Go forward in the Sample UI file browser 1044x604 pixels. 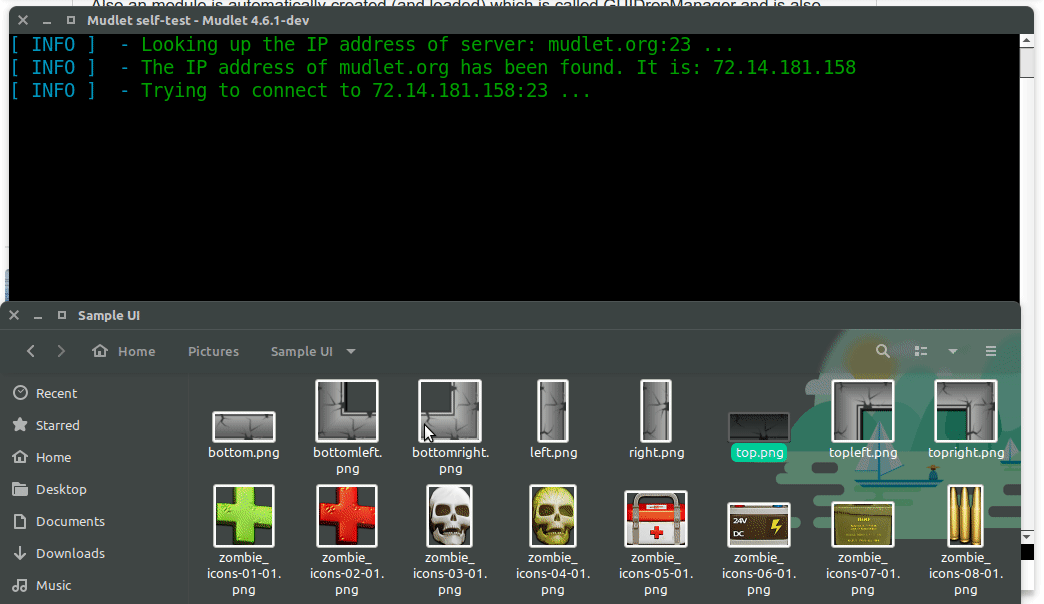tap(61, 351)
